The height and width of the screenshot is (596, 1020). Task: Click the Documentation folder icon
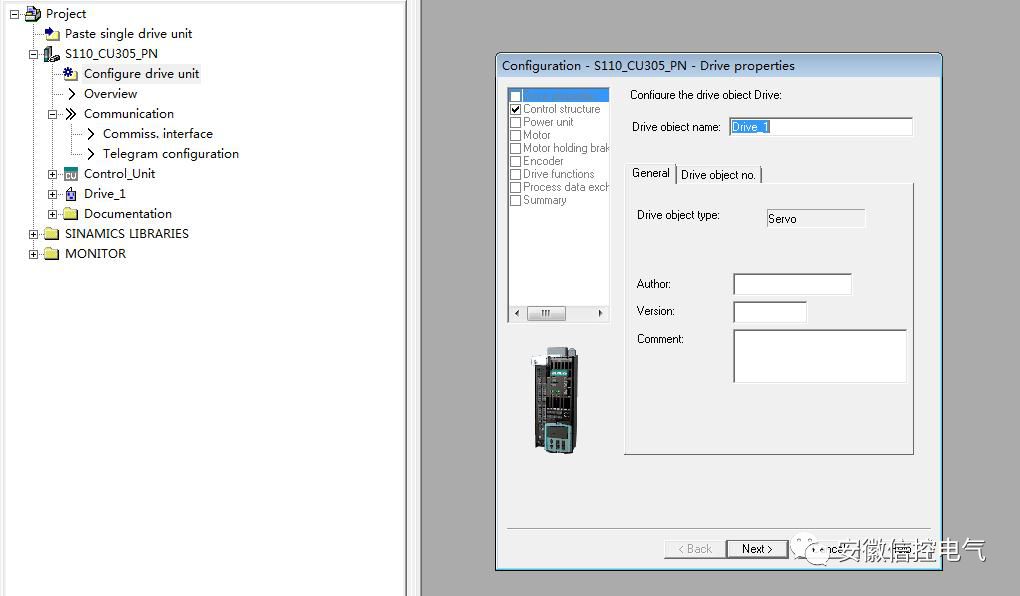(71, 214)
